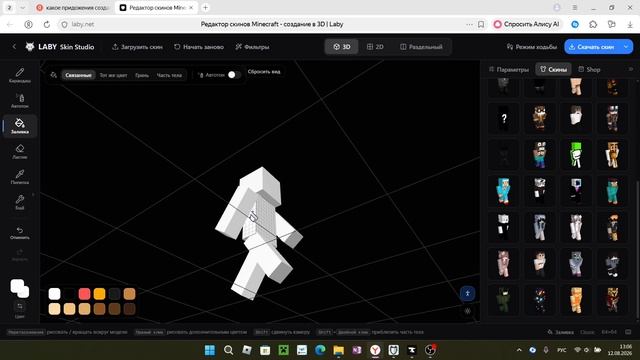Image resolution: width=640 pixels, height=360 pixels.
Task: Click the LABY Skin Studio logo
Action: pos(60,47)
